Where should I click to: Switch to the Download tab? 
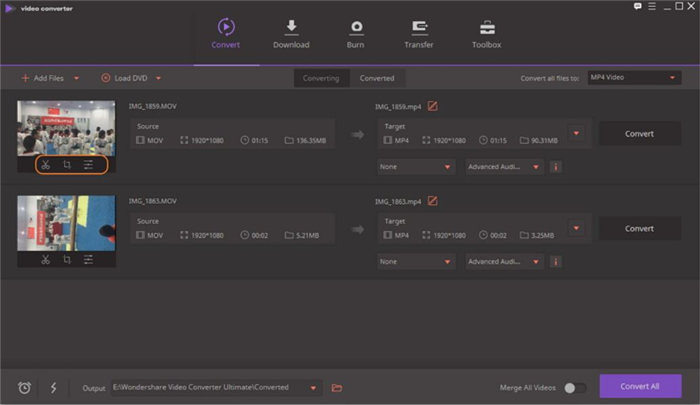(x=291, y=33)
